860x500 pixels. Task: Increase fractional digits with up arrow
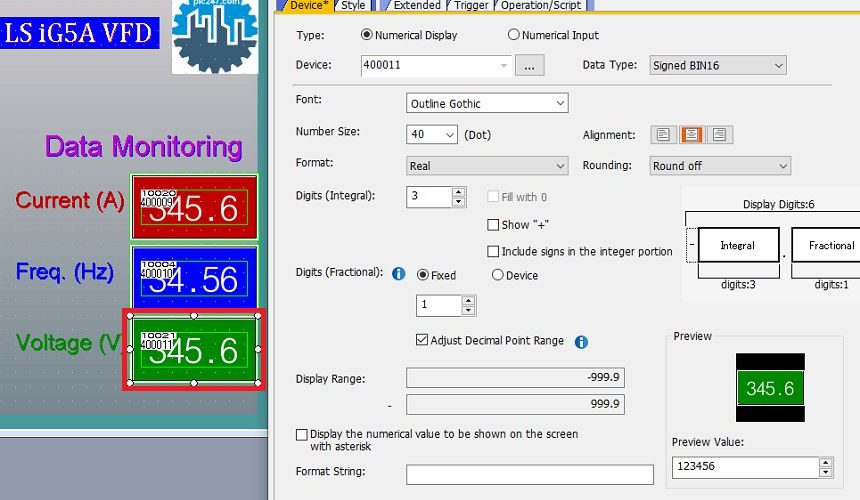[x=468, y=300]
